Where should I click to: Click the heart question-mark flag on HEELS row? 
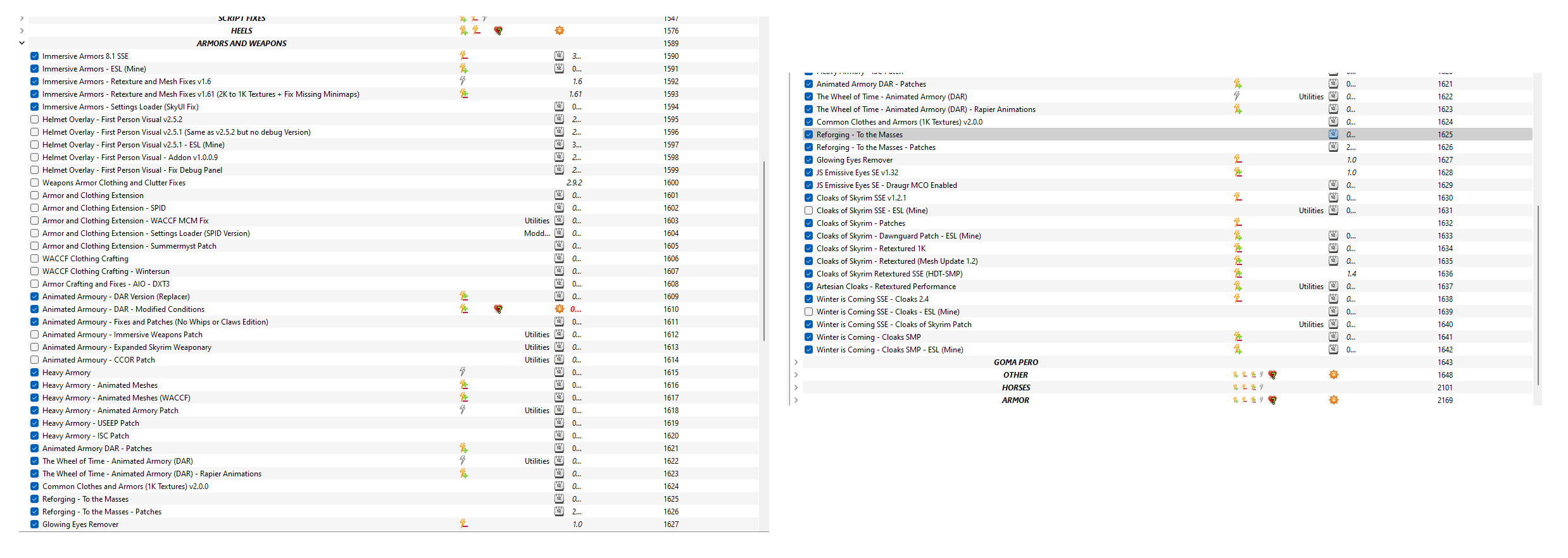click(x=498, y=30)
